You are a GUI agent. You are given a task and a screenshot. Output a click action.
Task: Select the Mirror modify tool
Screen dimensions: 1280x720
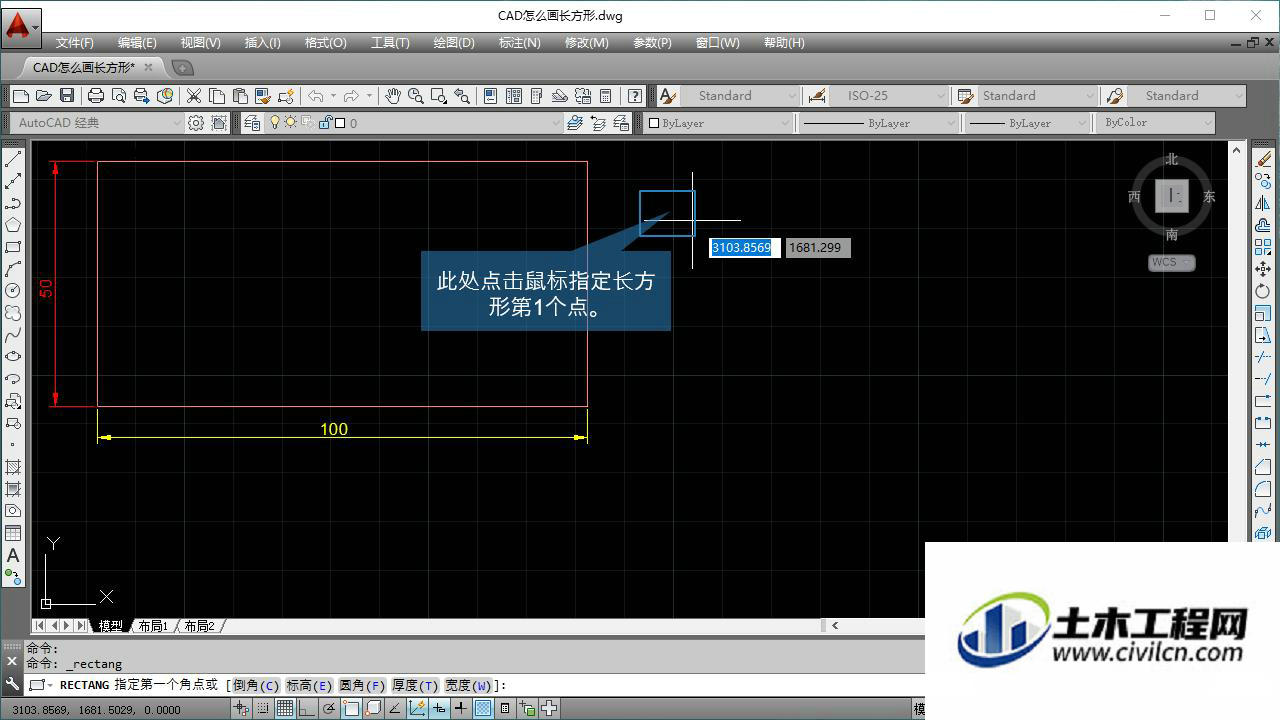tap(1264, 203)
